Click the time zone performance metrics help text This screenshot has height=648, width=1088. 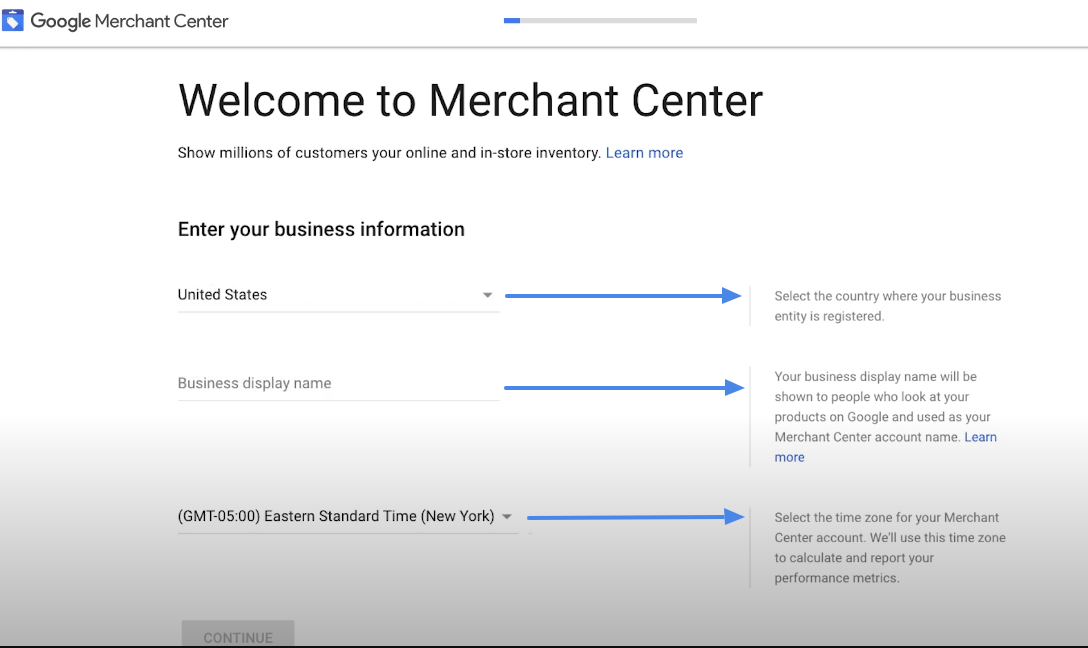tap(889, 547)
